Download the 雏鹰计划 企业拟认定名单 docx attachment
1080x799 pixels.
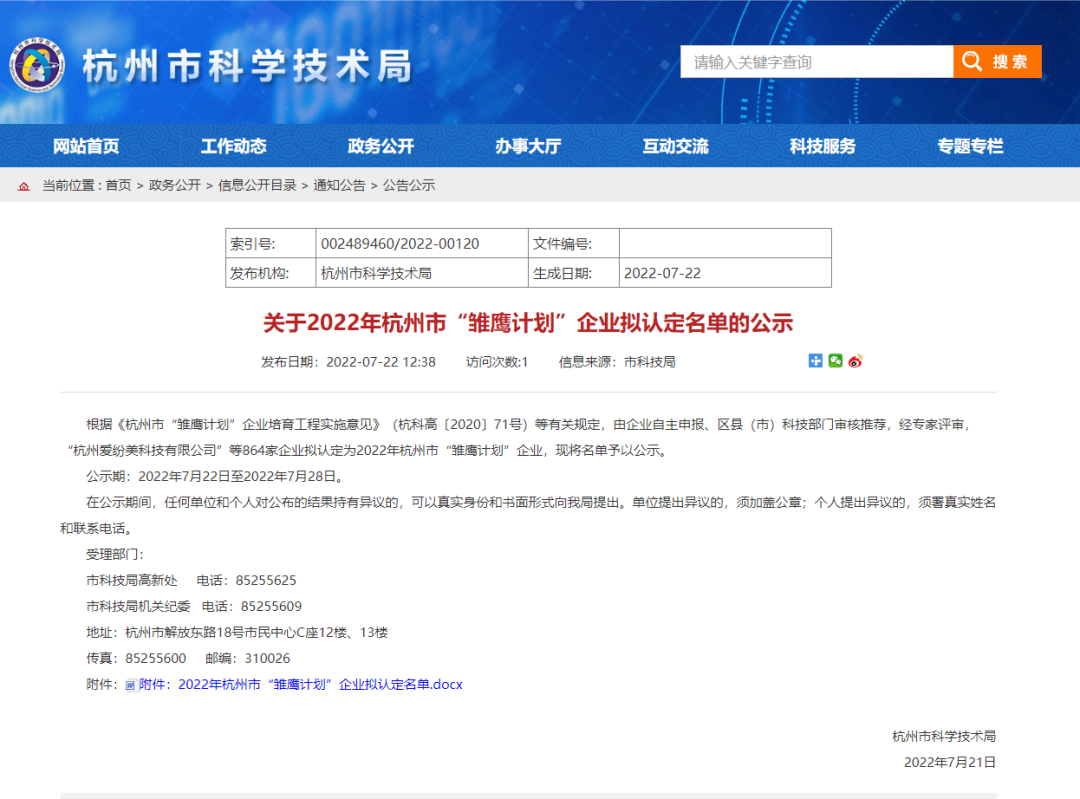(300, 684)
